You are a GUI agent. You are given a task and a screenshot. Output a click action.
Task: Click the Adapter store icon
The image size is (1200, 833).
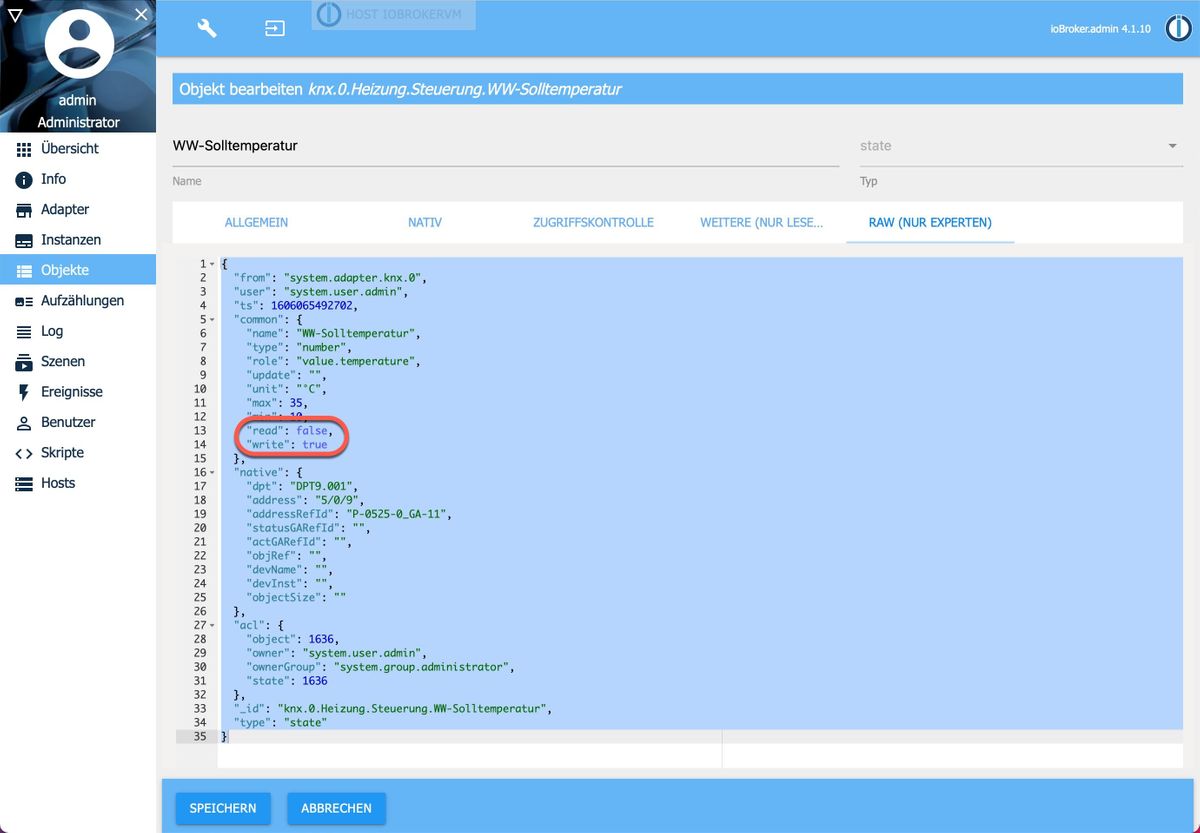24,210
